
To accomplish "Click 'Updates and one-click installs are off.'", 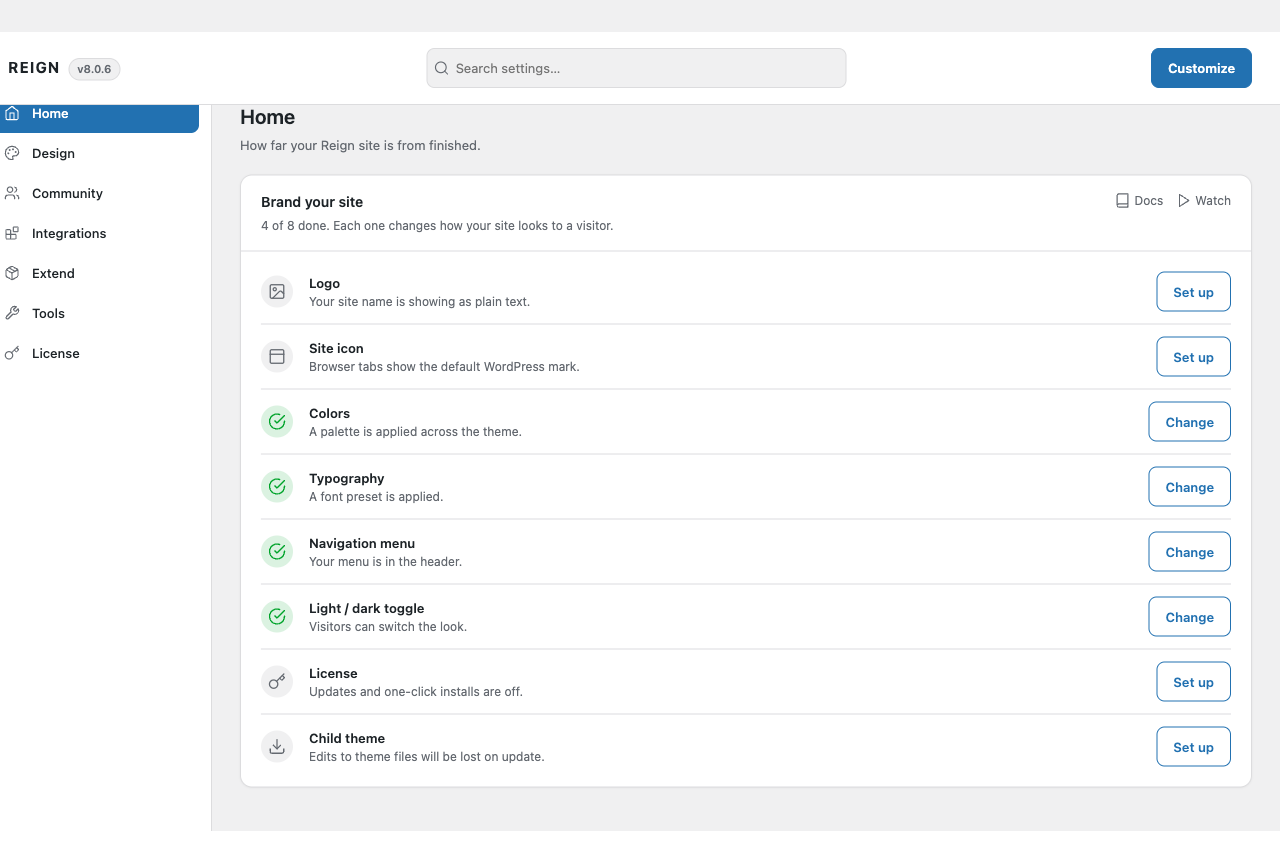I will click(x=416, y=691).
